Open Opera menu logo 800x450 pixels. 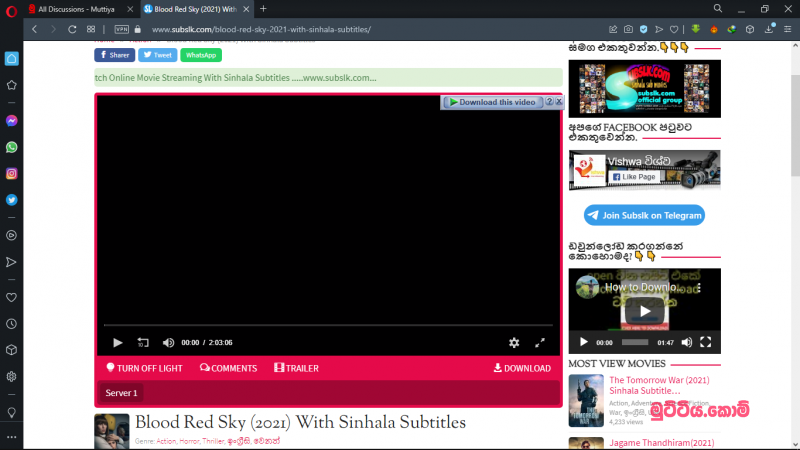pyautogui.click(x=11, y=11)
